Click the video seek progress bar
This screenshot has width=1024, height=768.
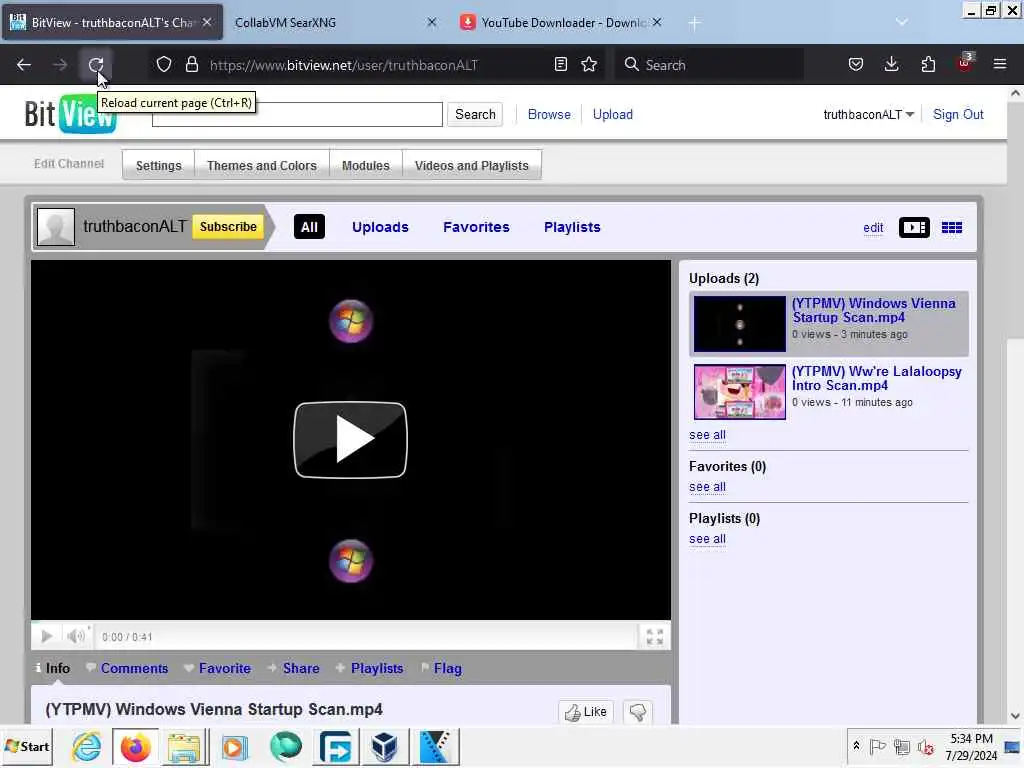point(351,622)
